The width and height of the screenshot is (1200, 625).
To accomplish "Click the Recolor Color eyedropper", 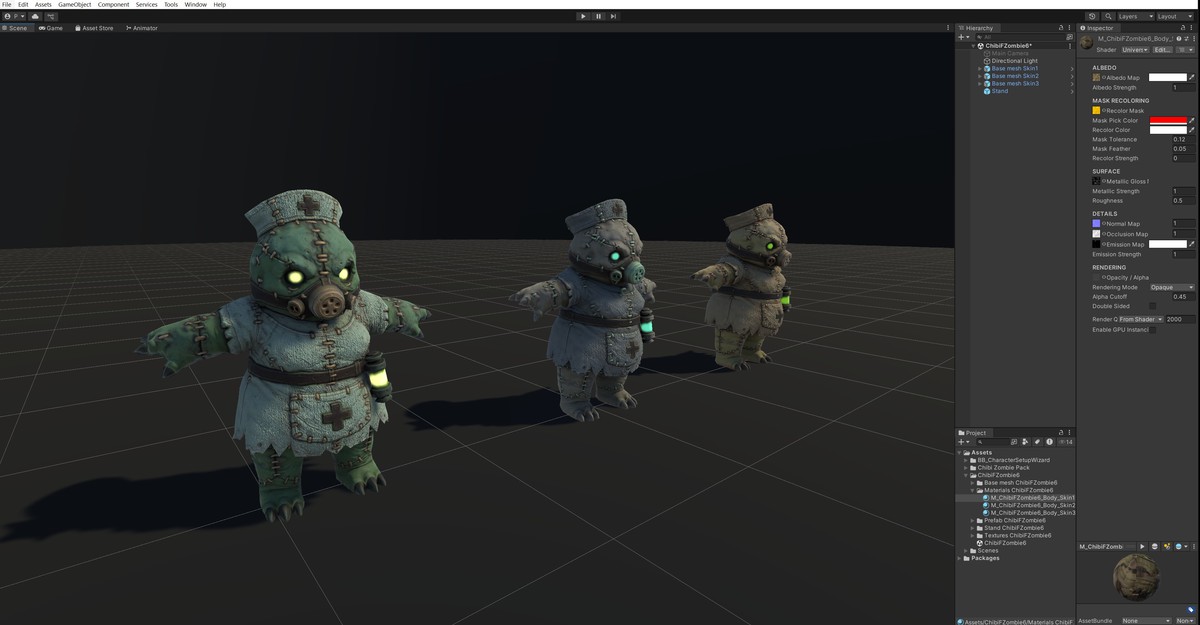I will [1191, 130].
